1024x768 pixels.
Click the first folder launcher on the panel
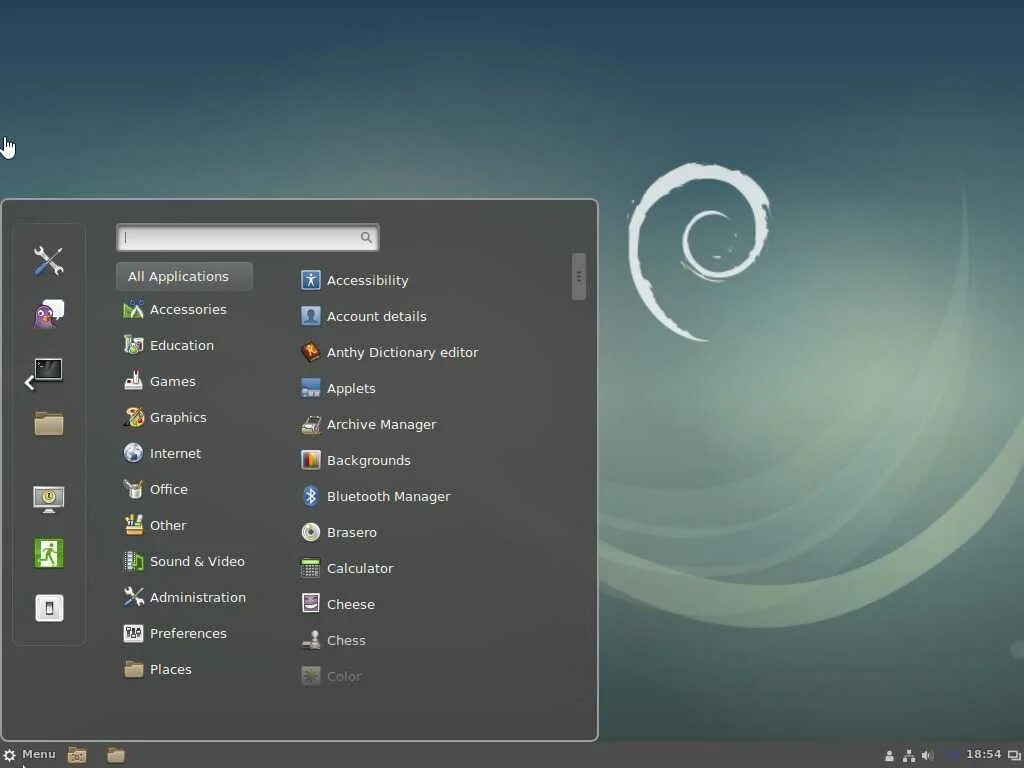click(x=77, y=755)
